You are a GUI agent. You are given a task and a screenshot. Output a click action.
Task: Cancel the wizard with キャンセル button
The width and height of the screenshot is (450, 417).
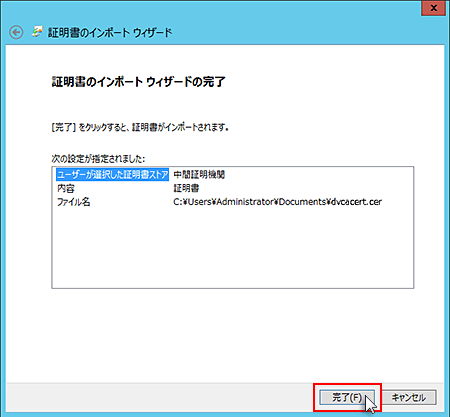coord(409,397)
